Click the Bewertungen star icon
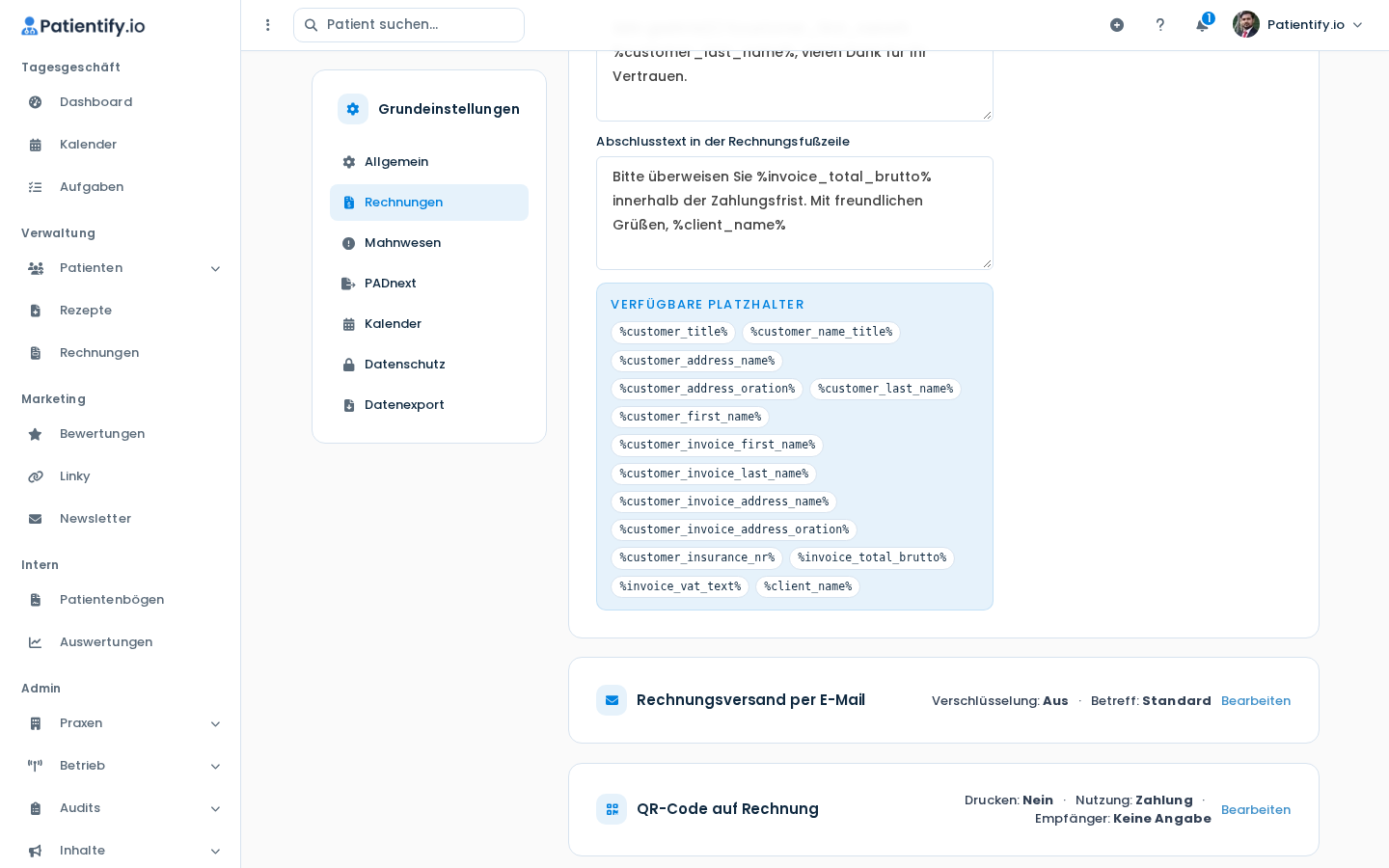This screenshot has height=868, width=1389. [36, 434]
